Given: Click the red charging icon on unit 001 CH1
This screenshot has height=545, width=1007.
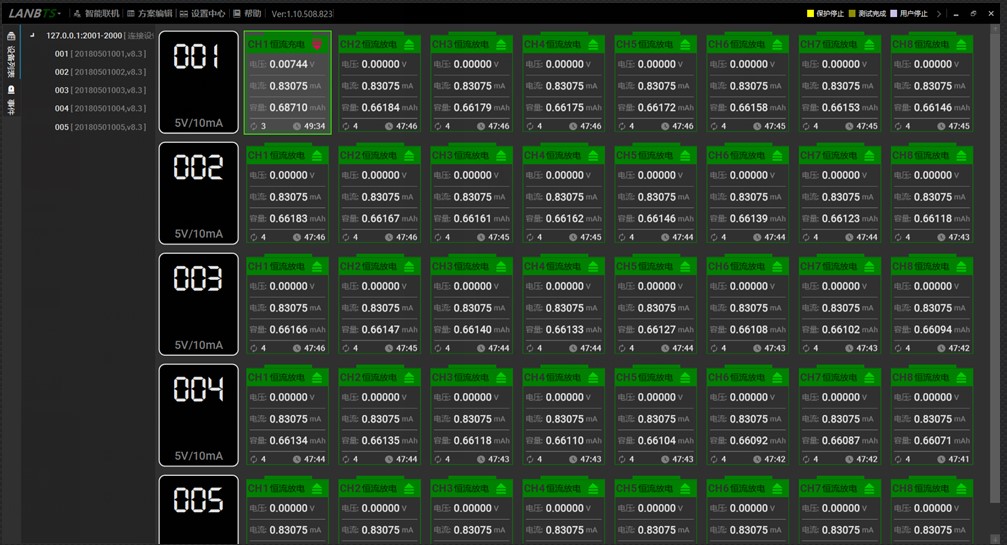Looking at the screenshot, I should [318, 44].
